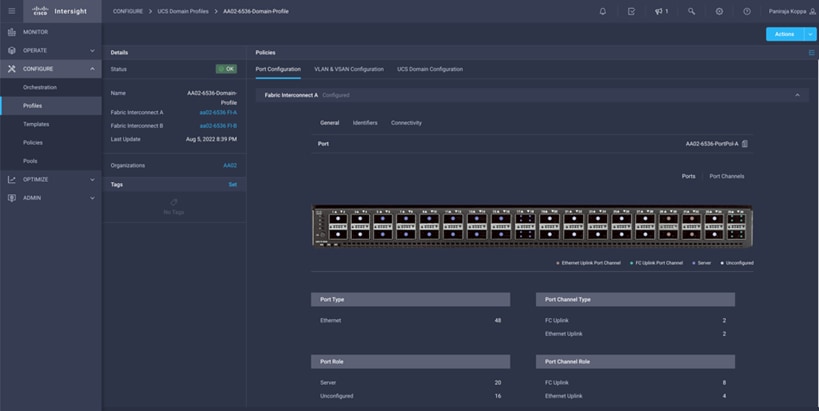Show the Port Channels view

pyautogui.click(x=727, y=176)
